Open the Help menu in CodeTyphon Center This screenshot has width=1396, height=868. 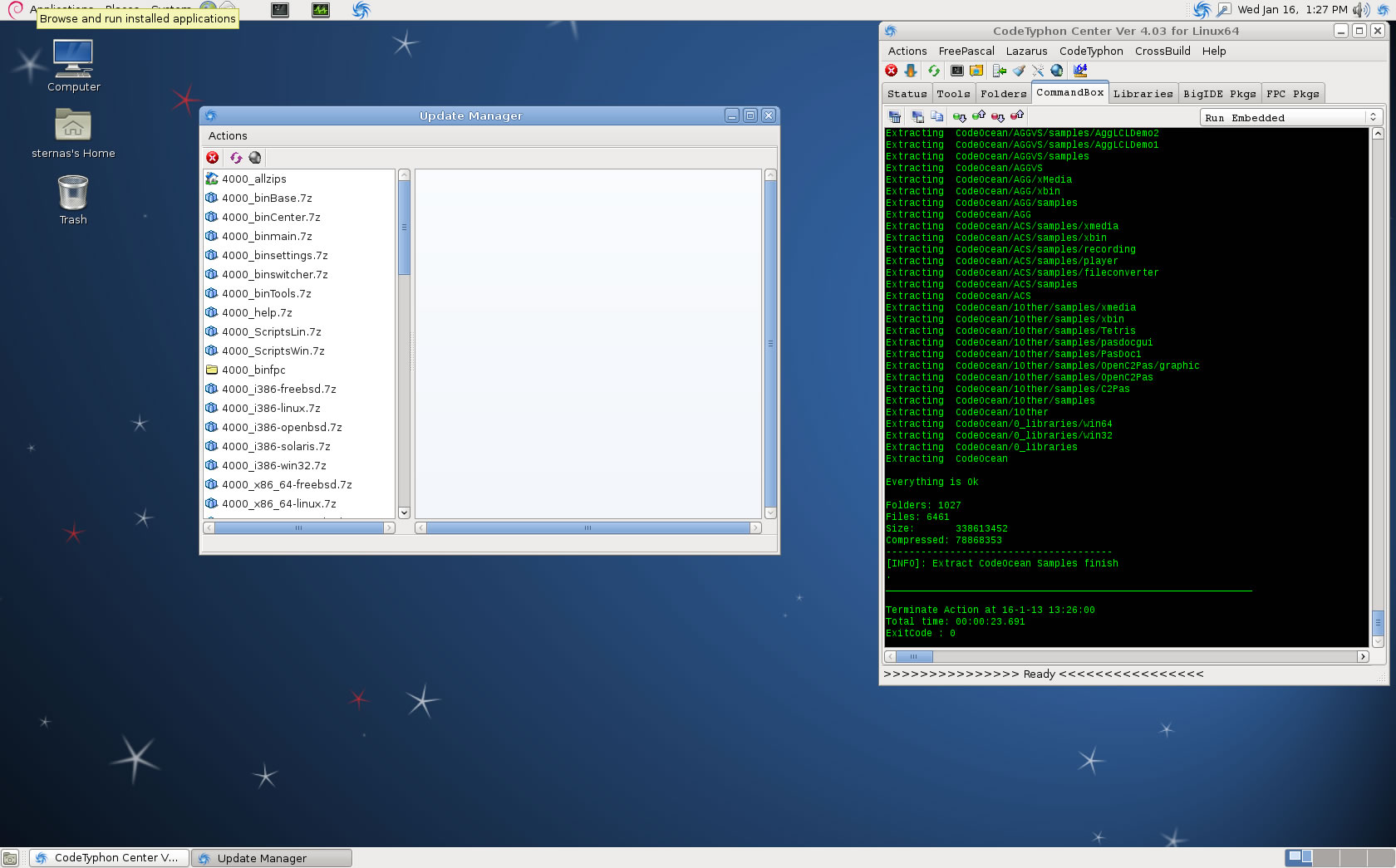click(1214, 51)
